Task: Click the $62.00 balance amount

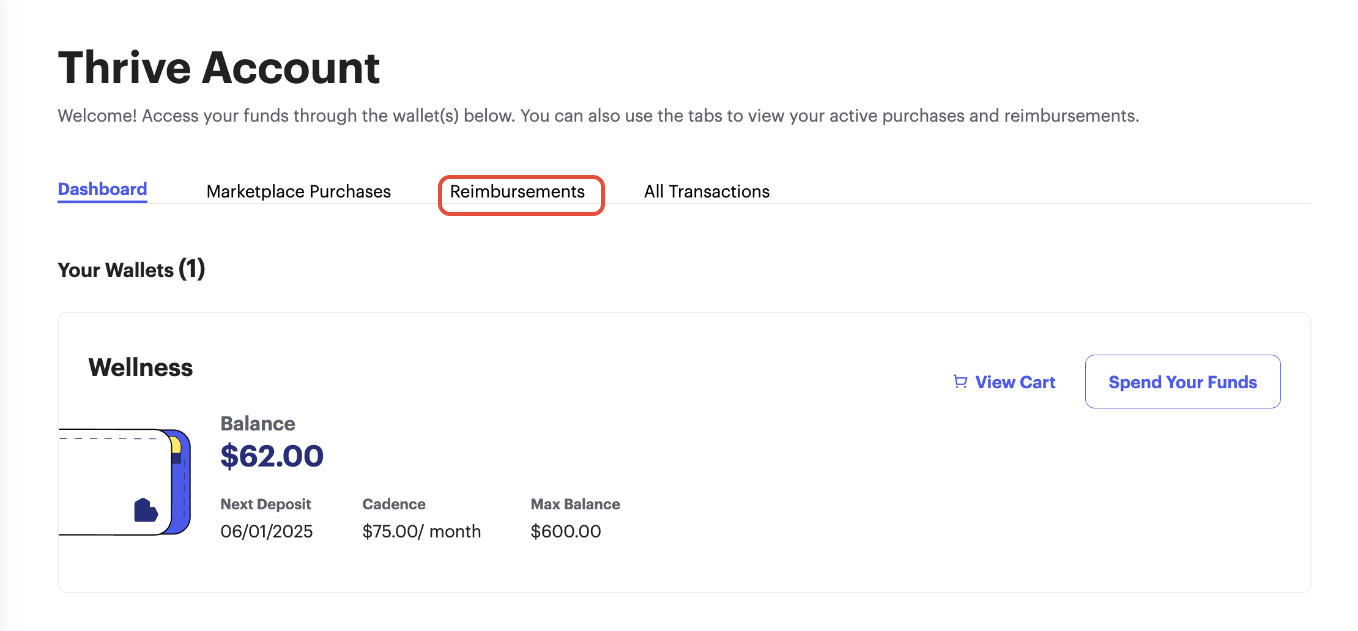Action: [272, 456]
